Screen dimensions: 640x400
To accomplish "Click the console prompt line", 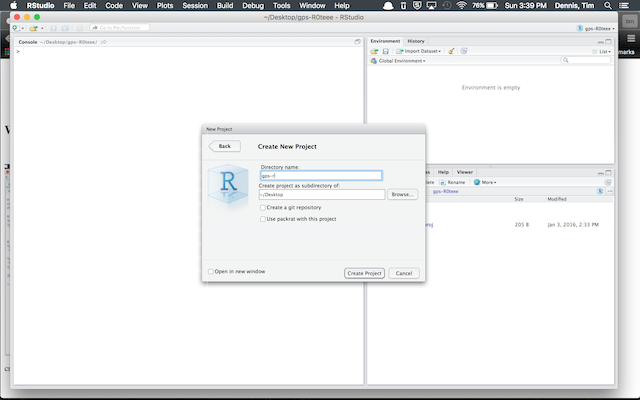I will coord(188,51).
